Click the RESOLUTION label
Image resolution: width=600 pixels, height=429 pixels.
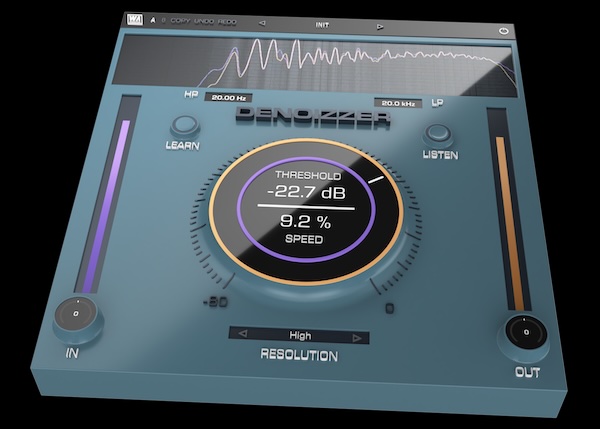[299, 355]
